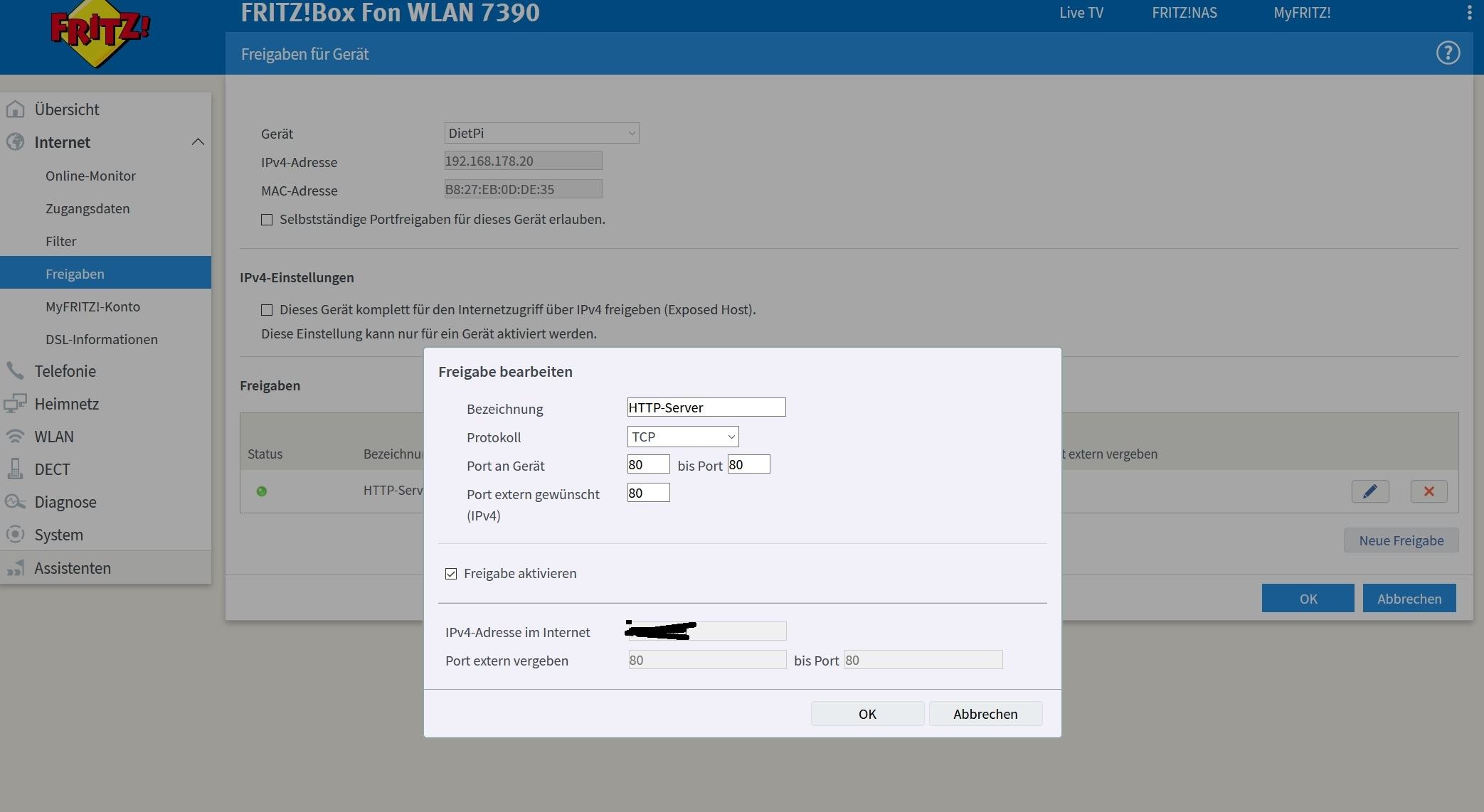The height and width of the screenshot is (812, 1484).
Task: Open the FRITZ!NAS top menu item
Action: tap(1184, 13)
